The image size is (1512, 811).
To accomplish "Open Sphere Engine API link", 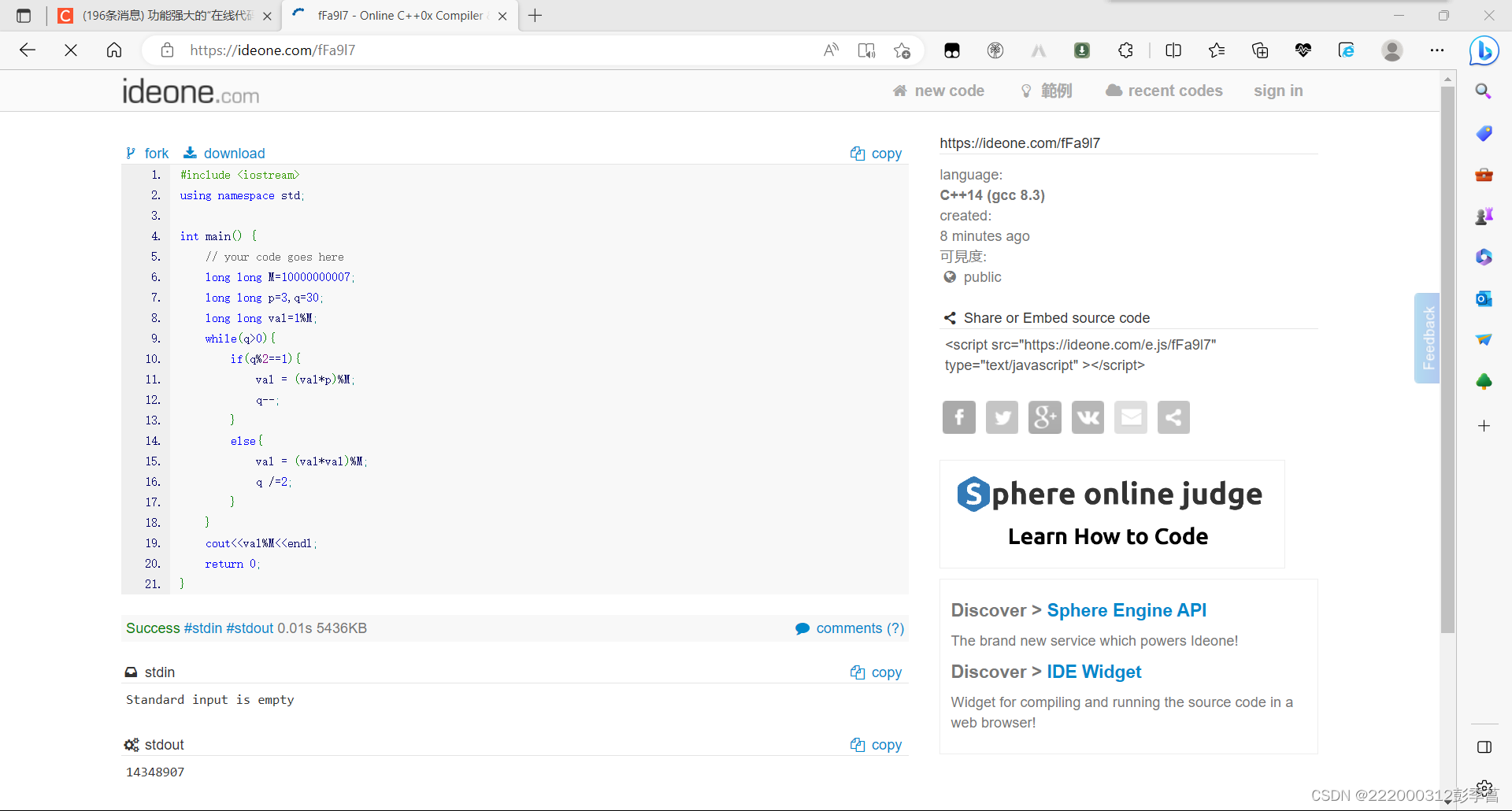I will [1126, 610].
